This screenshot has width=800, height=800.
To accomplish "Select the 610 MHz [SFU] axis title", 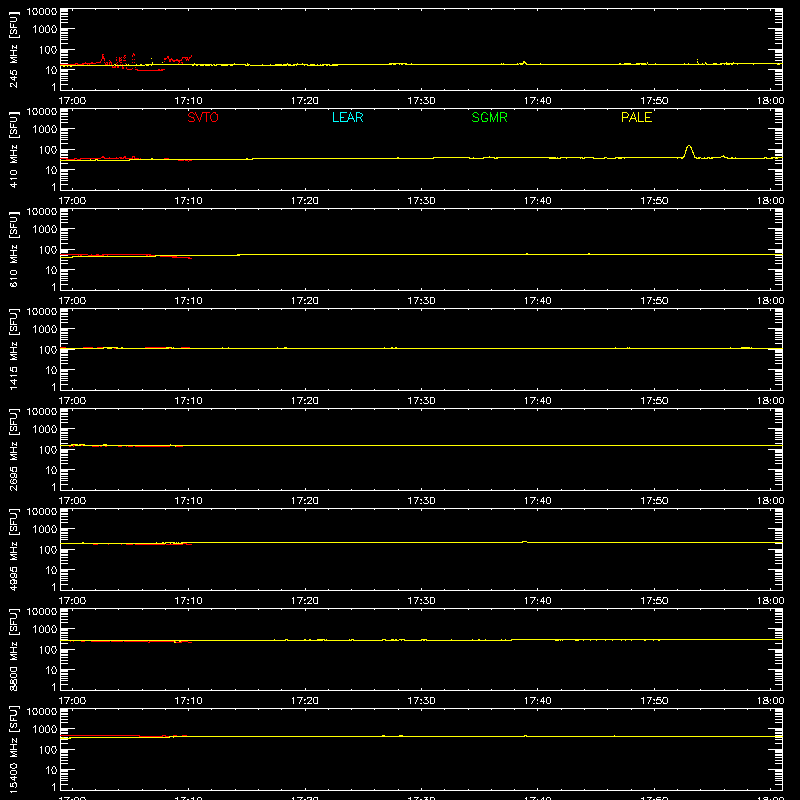I will [x=13, y=249].
